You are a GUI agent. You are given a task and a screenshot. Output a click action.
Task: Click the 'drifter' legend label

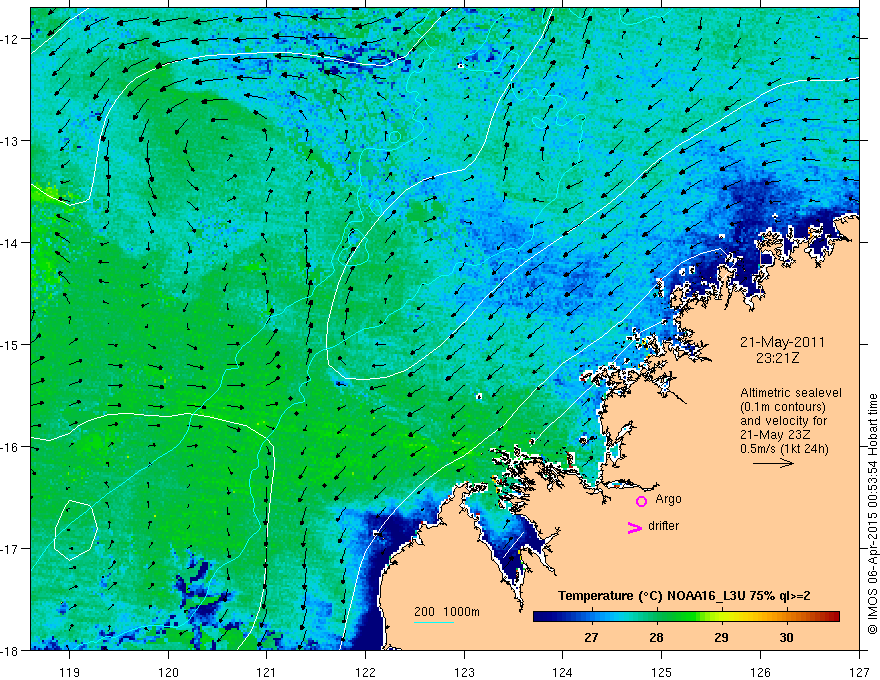point(663,526)
